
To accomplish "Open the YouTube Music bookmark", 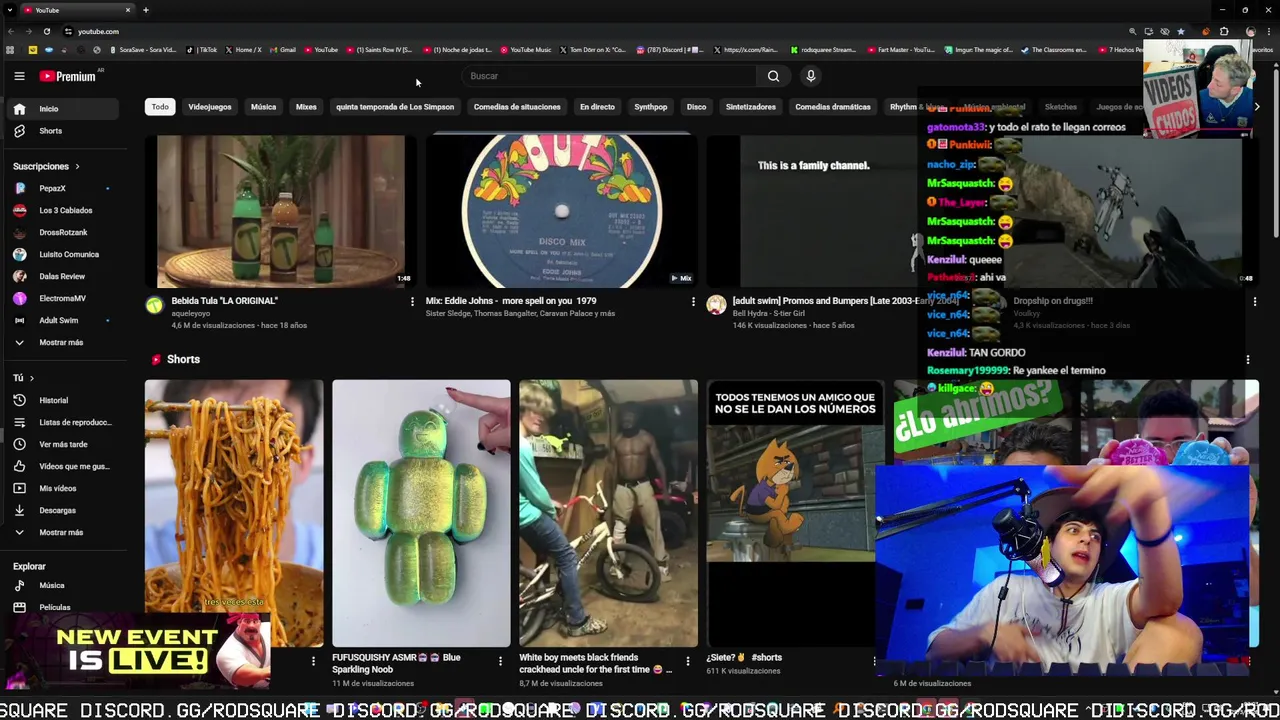I will [x=526, y=50].
